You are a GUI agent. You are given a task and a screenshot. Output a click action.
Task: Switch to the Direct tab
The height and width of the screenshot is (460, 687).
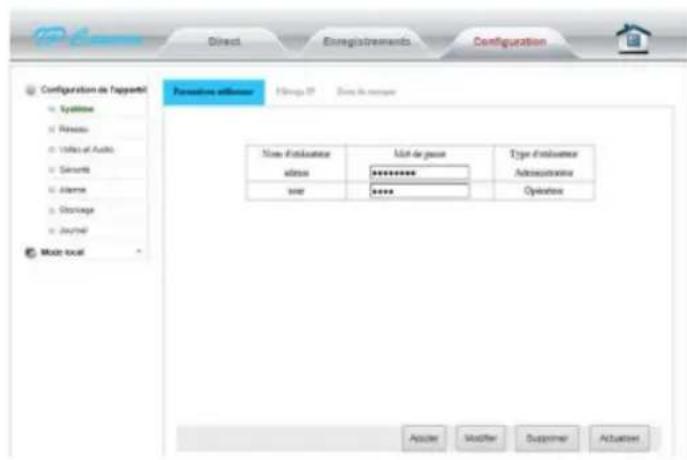coord(224,42)
